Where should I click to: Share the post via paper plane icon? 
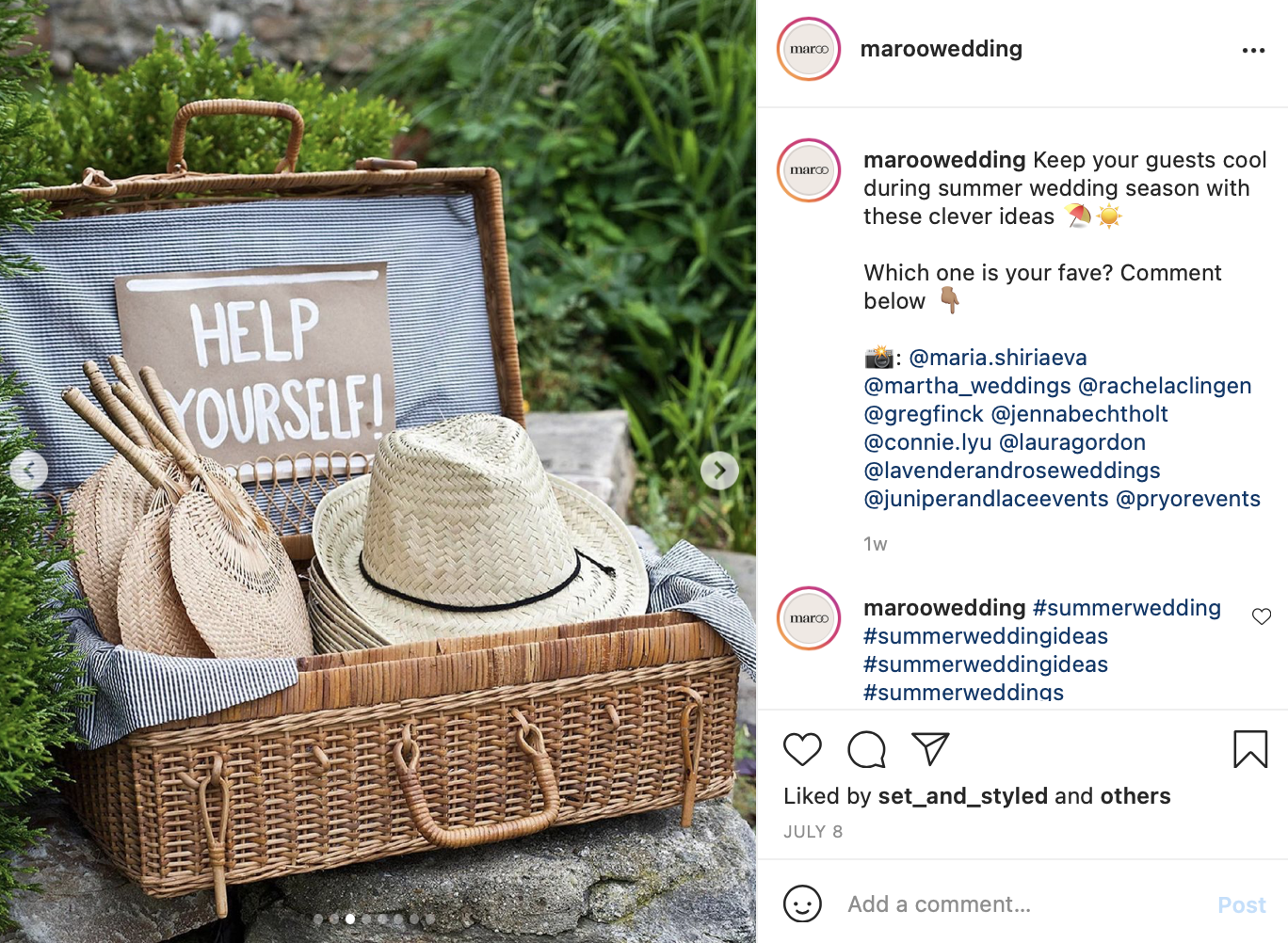pos(930,749)
